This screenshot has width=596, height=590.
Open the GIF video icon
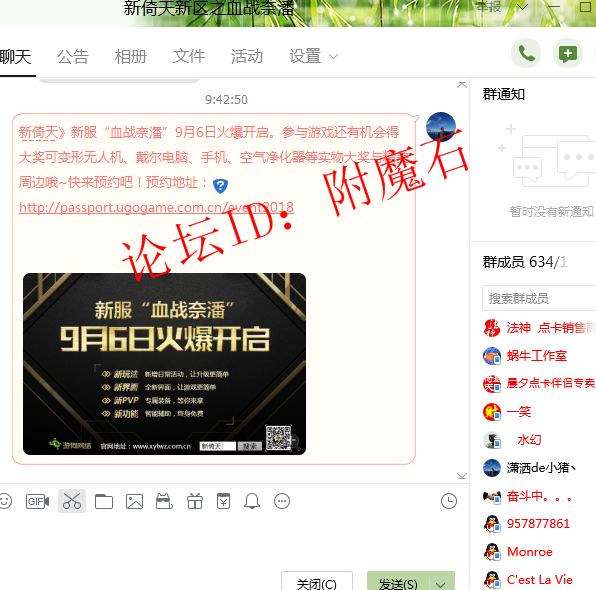click(x=37, y=501)
